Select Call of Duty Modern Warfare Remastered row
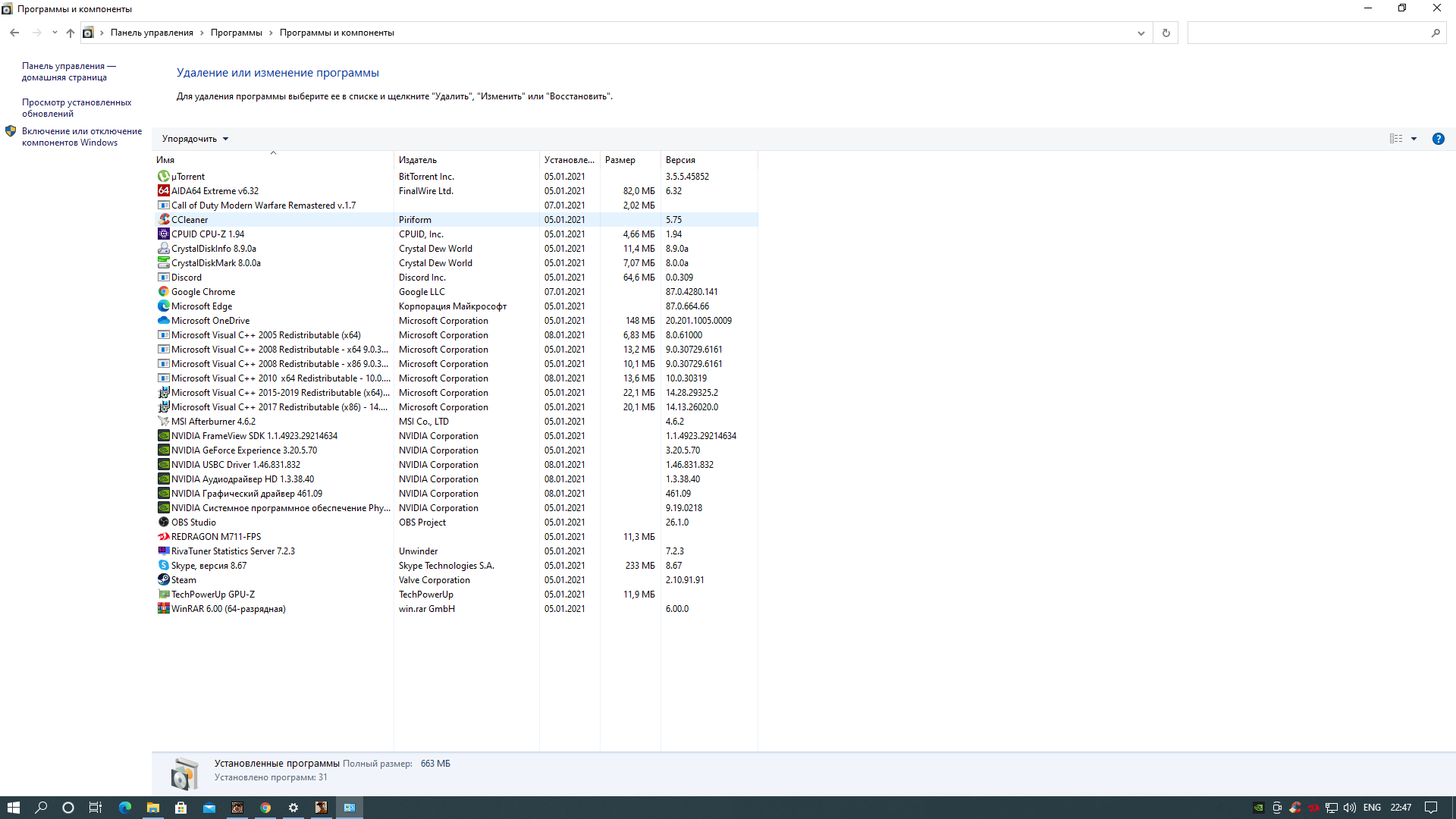The width and height of the screenshot is (1456, 819). click(456, 206)
